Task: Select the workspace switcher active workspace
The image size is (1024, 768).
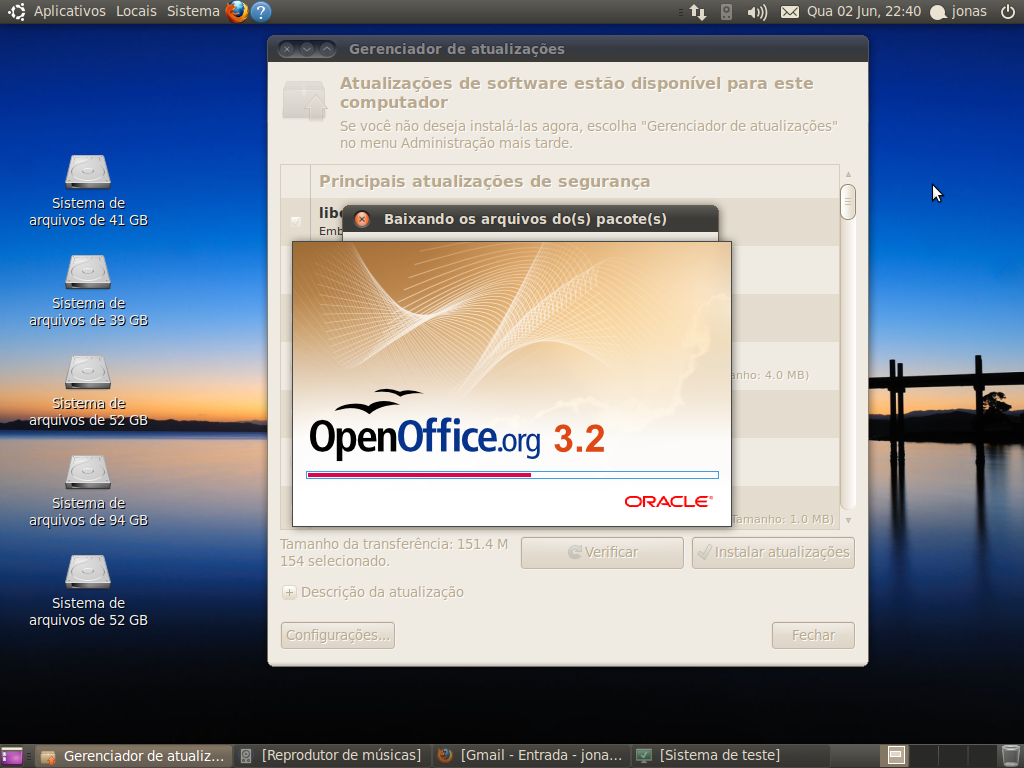Action: pos(895,756)
